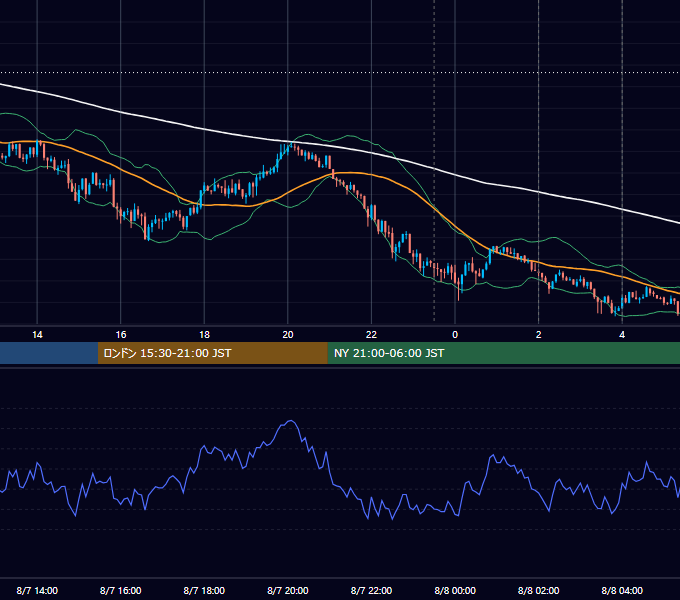The width and height of the screenshot is (680, 600).
Task: Click the 8/7 16:00 time label
Action: click(x=121, y=590)
